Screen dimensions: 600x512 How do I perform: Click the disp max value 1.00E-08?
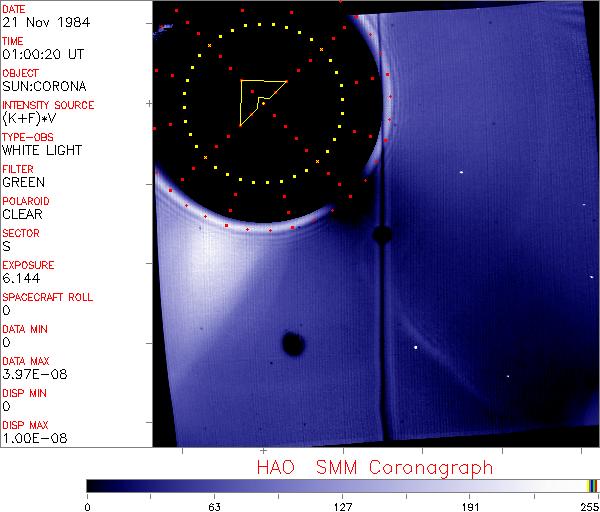click(30, 438)
